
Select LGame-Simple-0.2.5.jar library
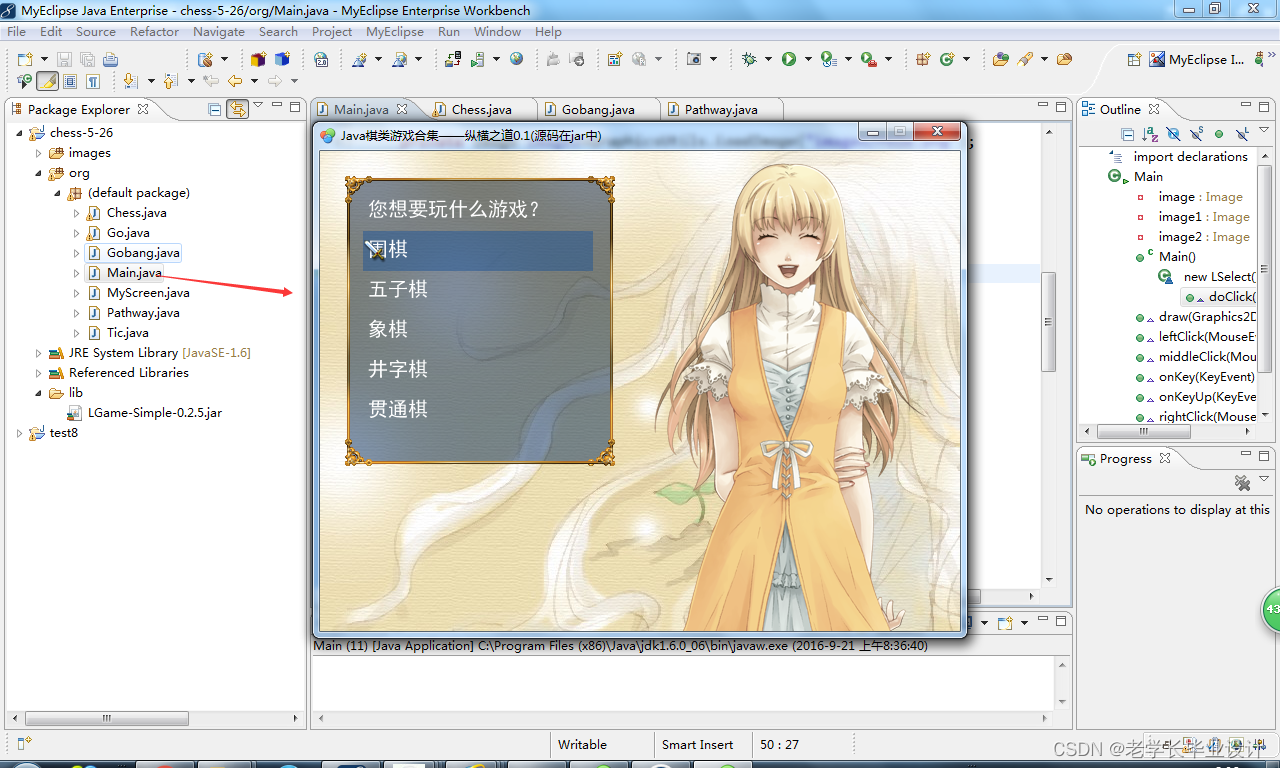(x=154, y=413)
